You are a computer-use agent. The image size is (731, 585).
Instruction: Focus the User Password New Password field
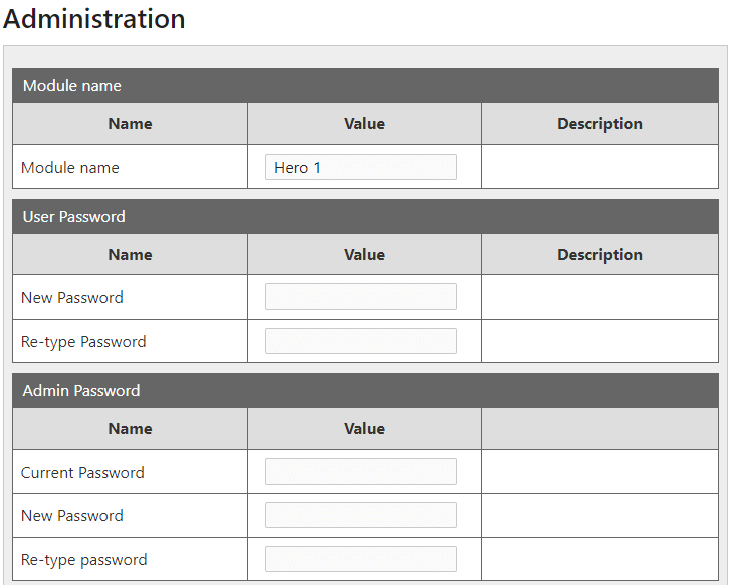tap(360, 297)
